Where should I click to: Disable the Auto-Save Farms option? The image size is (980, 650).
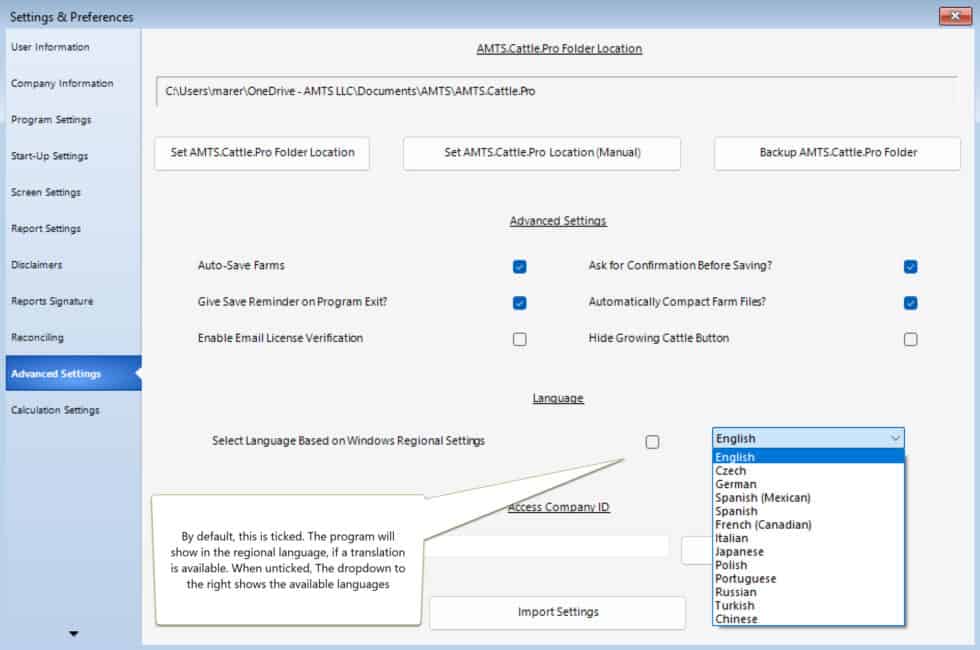[x=519, y=266]
